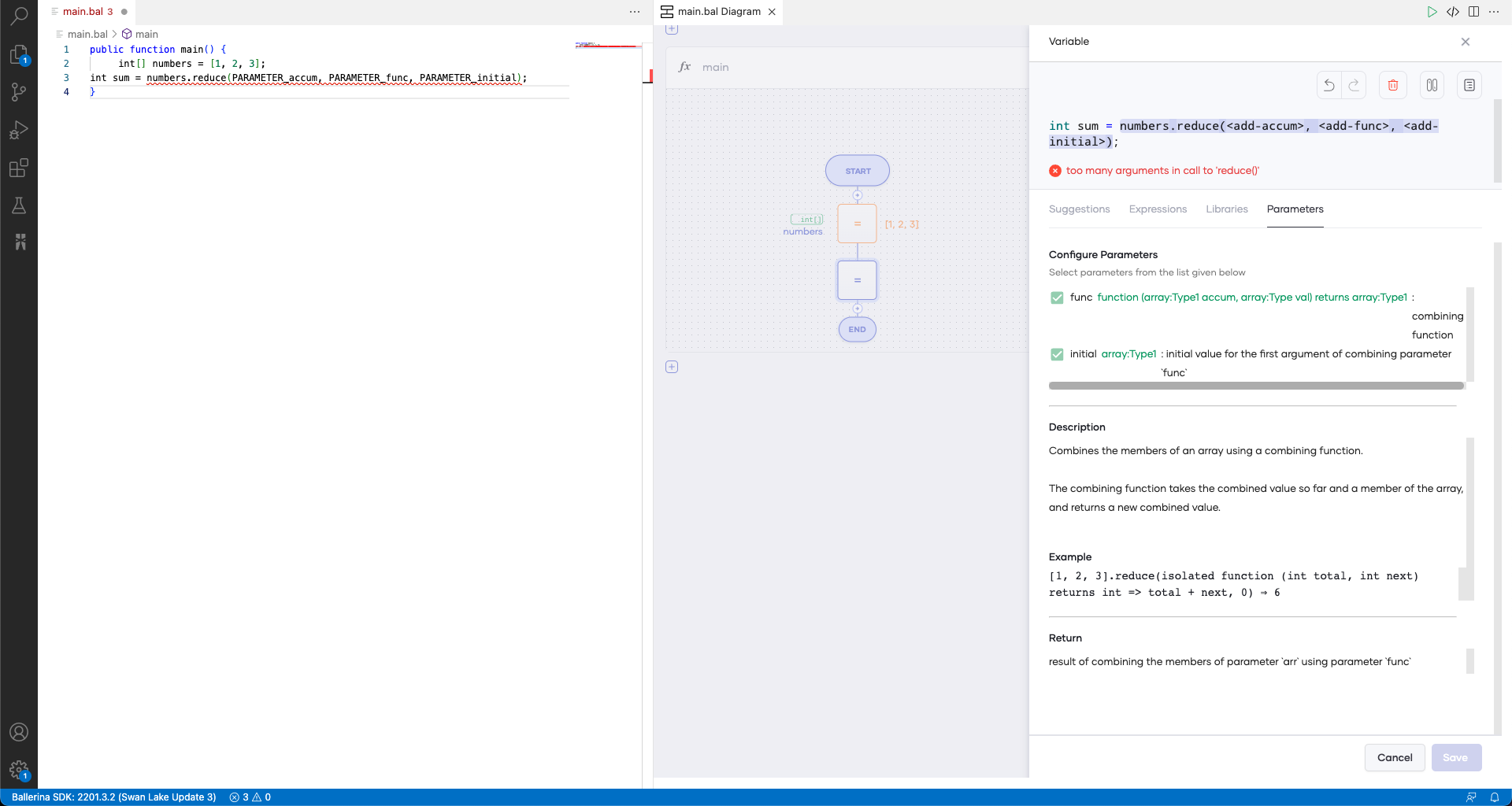Delete the variable using the trash icon
Viewport: 1512px width, 806px height.
click(x=1392, y=85)
